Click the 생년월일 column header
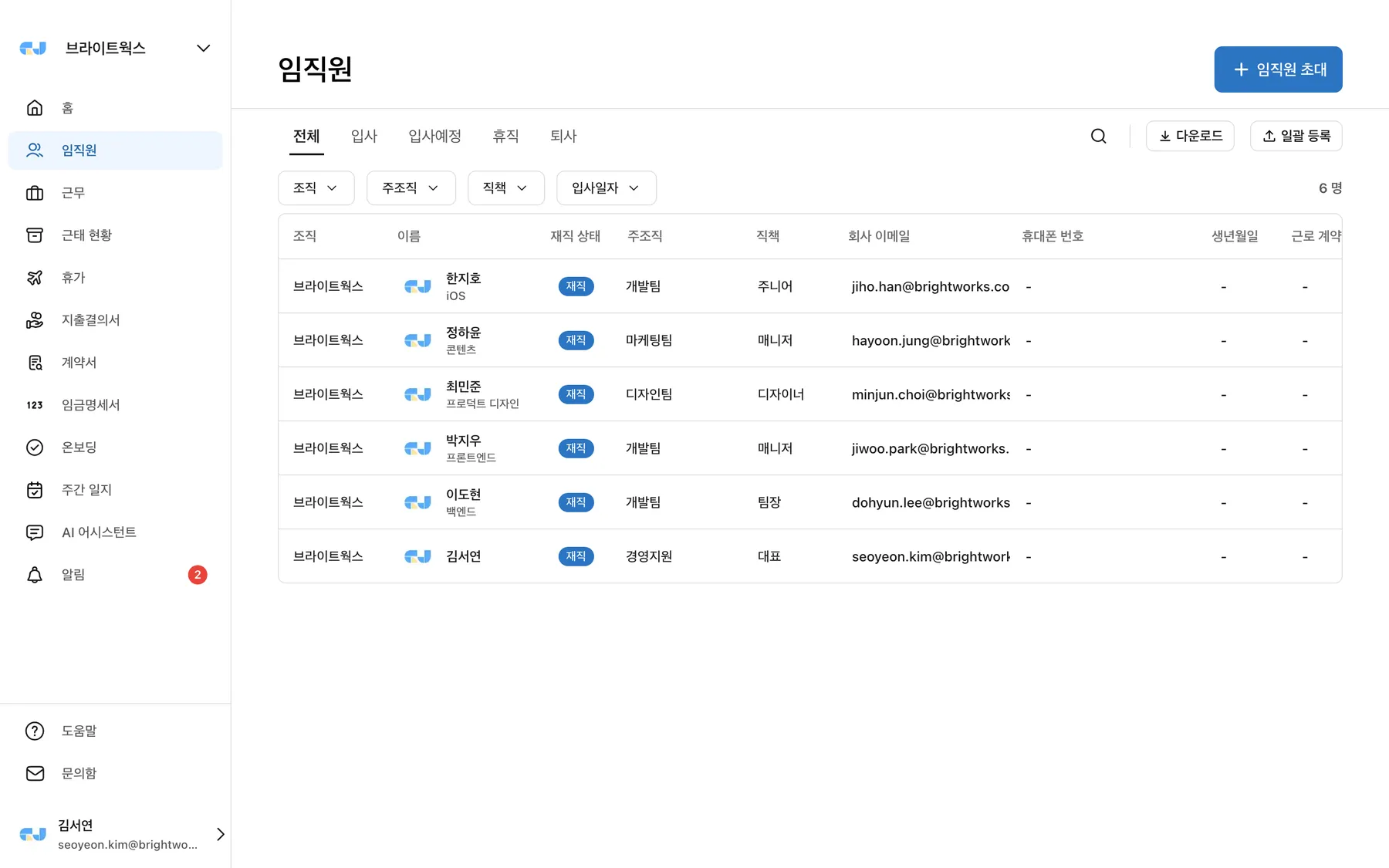 1235,236
